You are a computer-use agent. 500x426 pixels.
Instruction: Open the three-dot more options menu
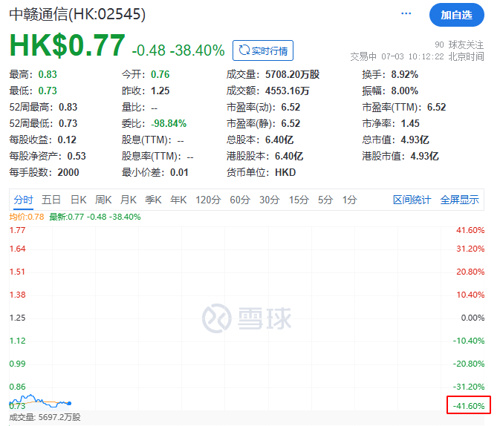[406, 14]
